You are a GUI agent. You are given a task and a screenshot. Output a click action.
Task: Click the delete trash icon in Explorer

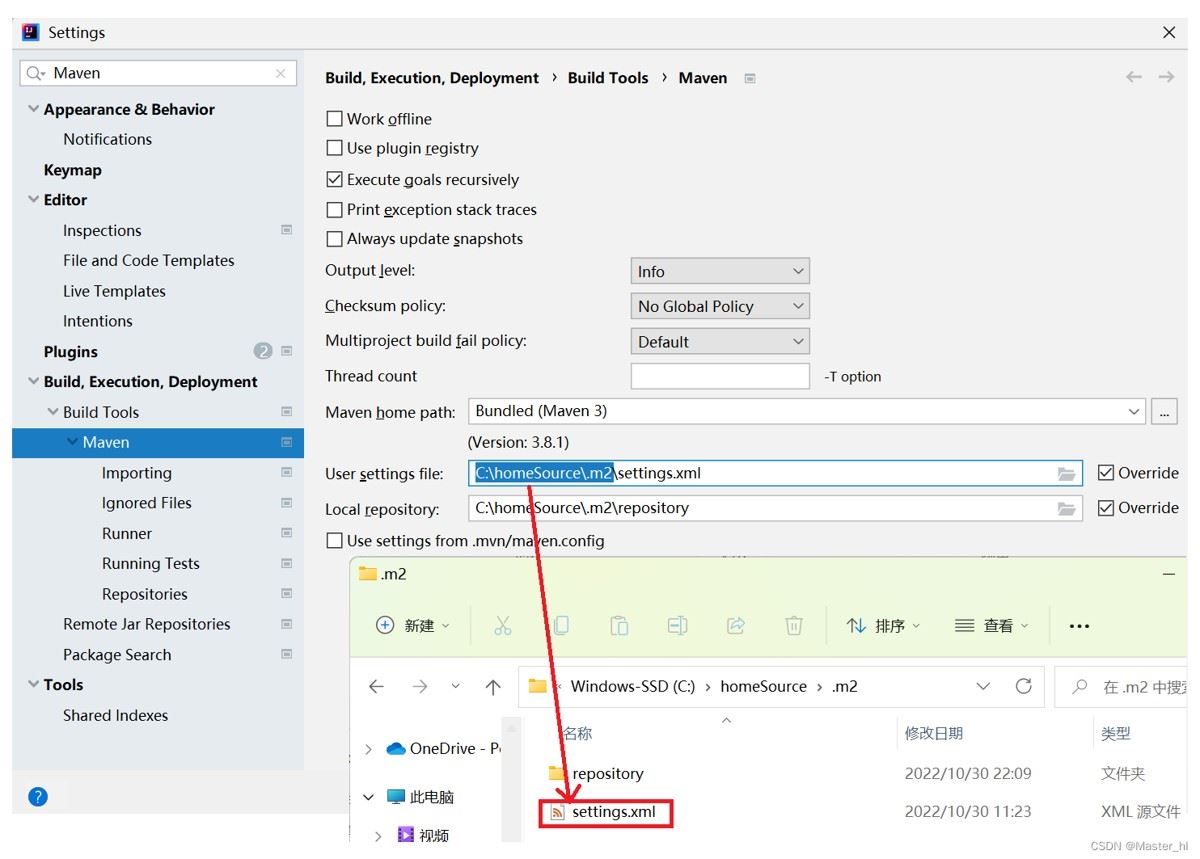pyautogui.click(x=793, y=626)
